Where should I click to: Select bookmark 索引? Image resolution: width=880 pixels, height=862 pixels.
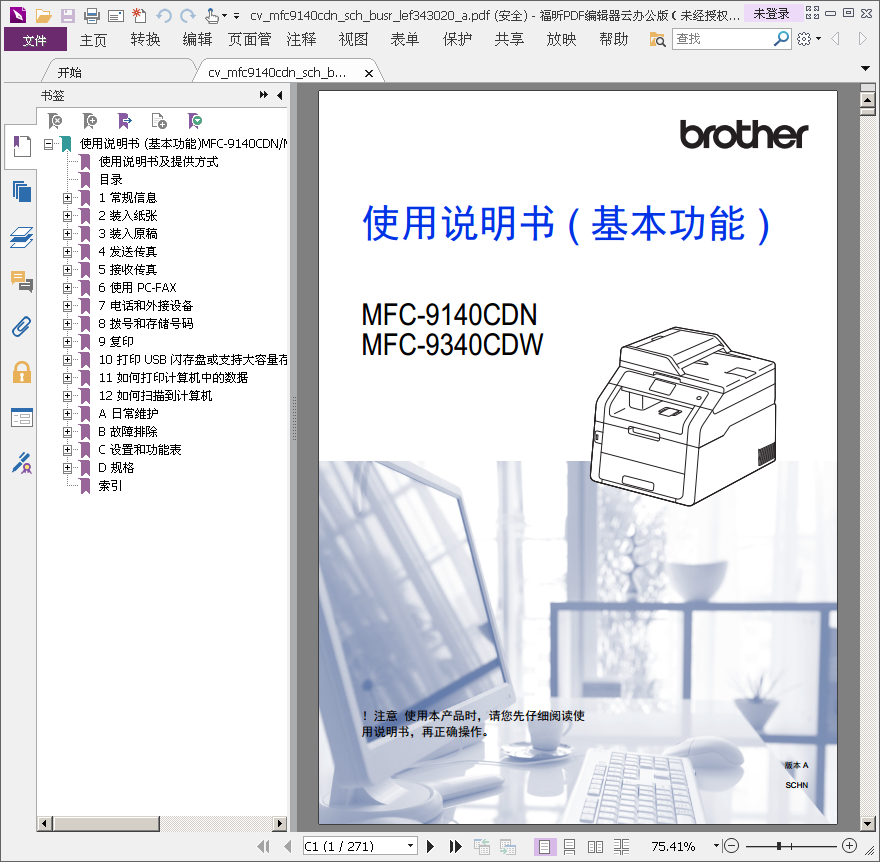tap(110, 485)
